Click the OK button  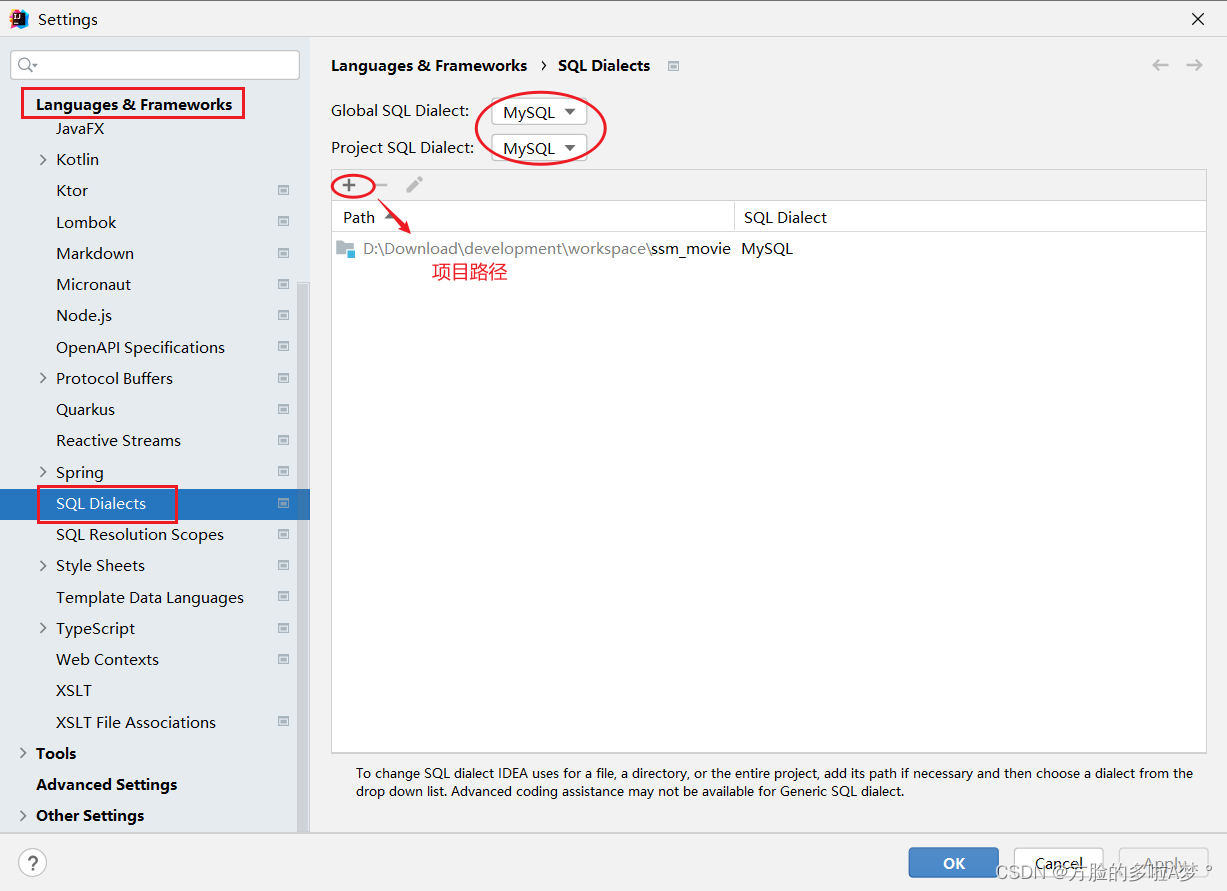tap(954, 863)
